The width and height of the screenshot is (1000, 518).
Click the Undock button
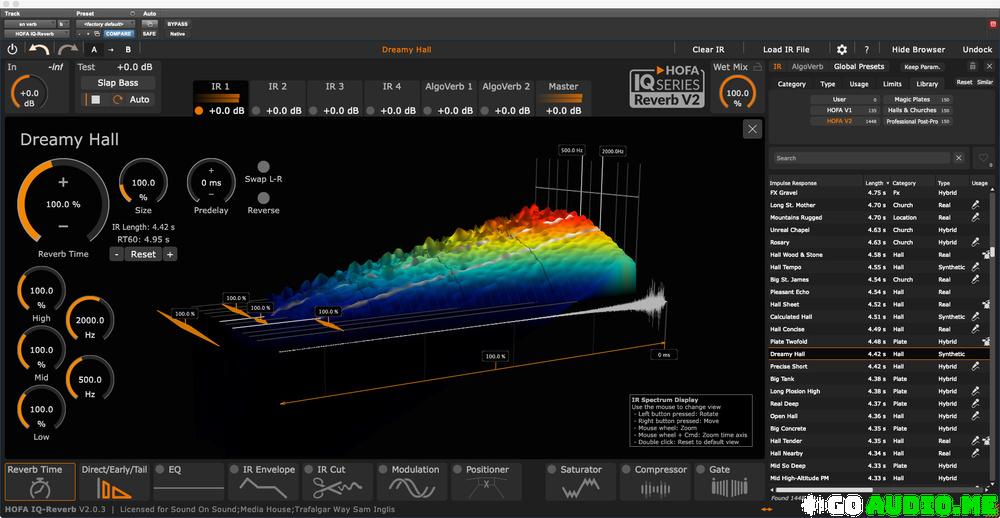pos(977,49)
